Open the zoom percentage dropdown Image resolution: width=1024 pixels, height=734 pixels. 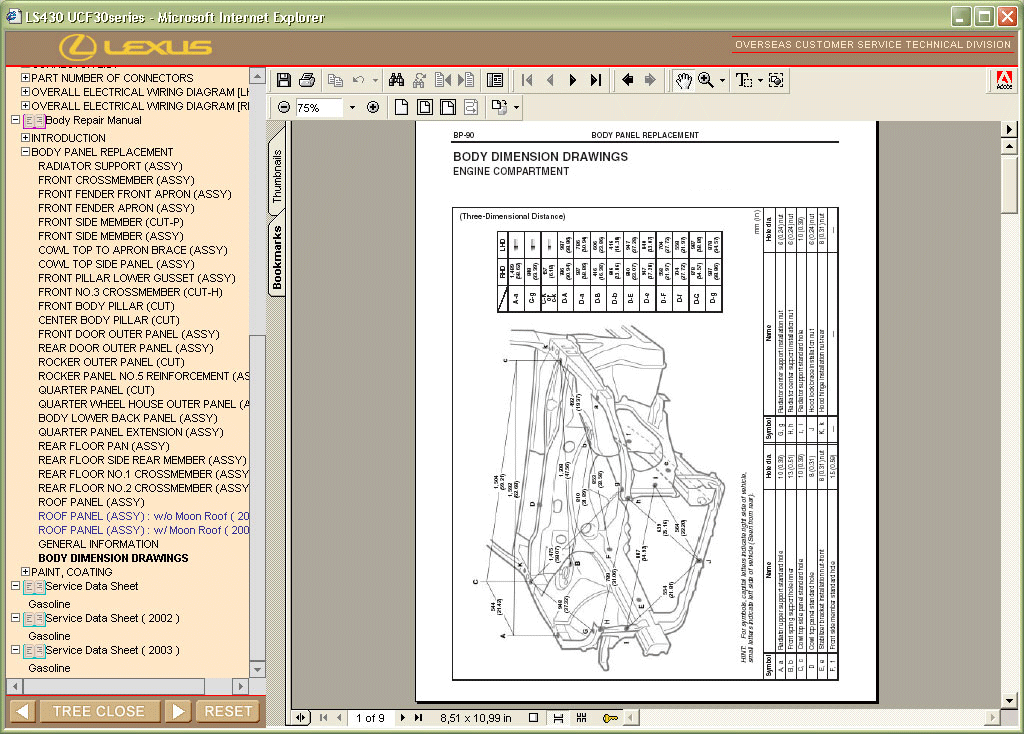coord(353,107)
